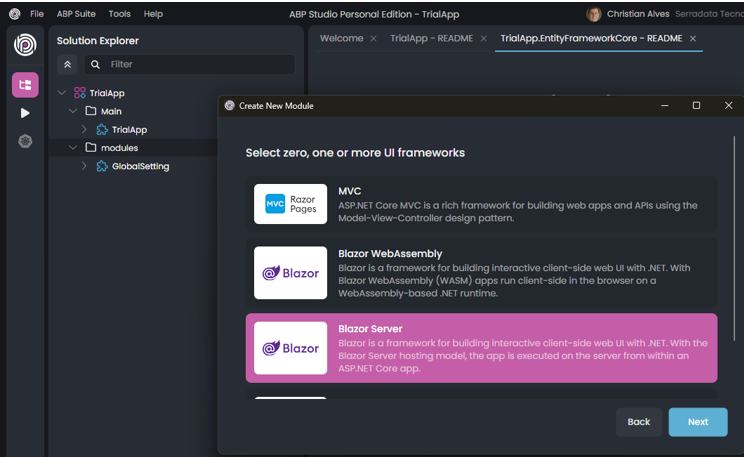
Task: Open Solution Explorer sidebar icon
Action: tap(25, 85)
